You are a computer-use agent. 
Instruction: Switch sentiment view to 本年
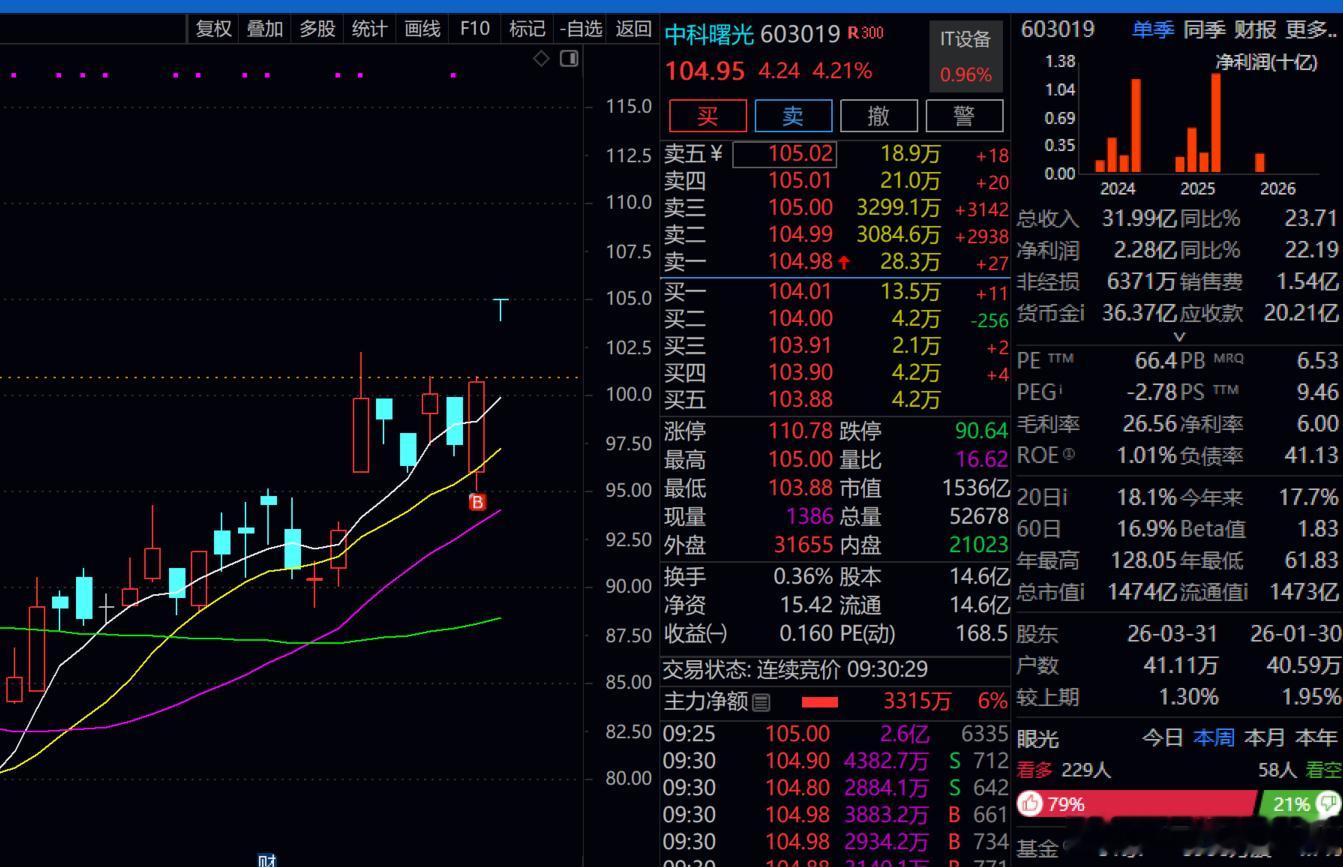pos(1316,738)
